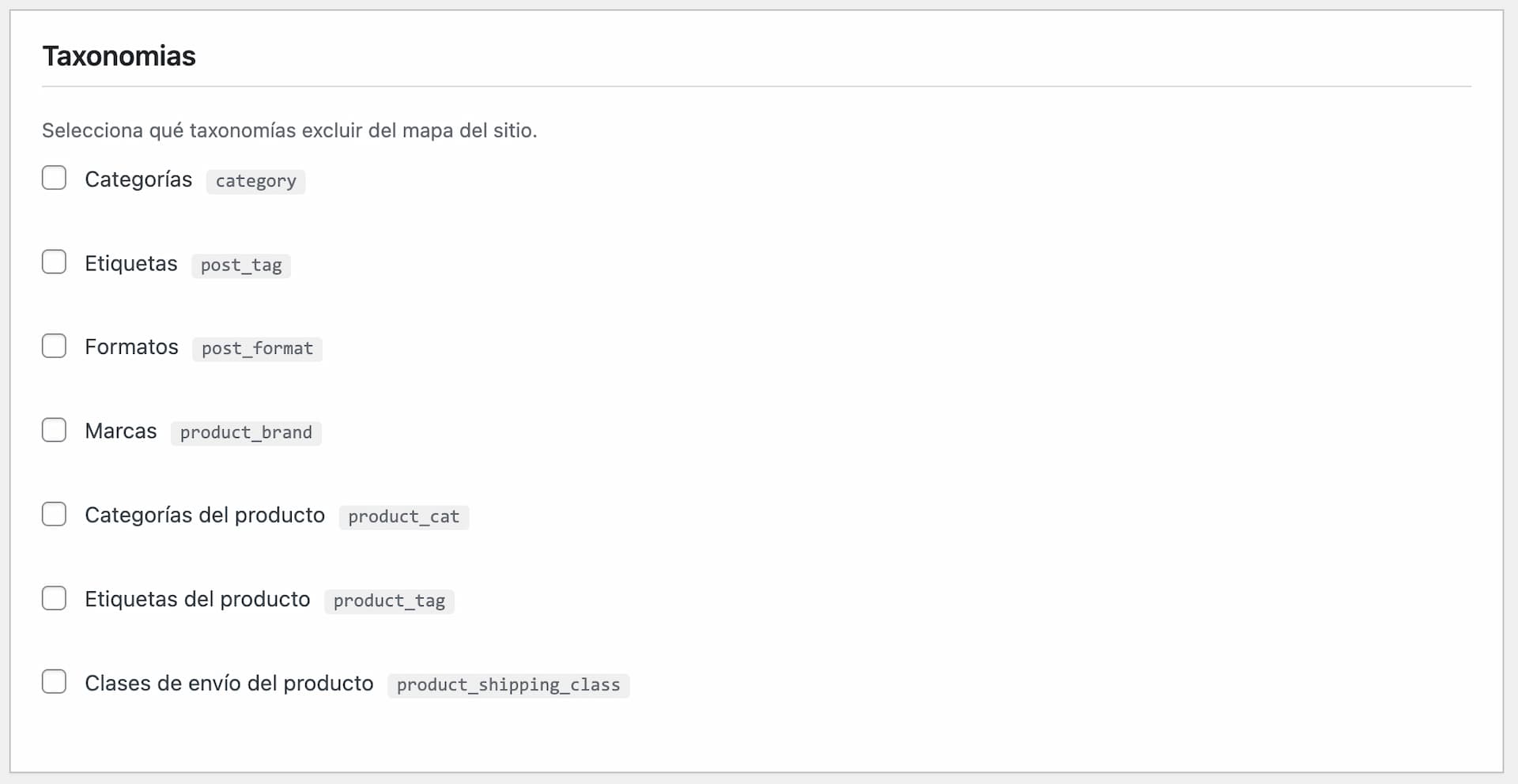Click the post_format slug badge
The width and height of the screenshot is (1518, 784).
point(256,349)
